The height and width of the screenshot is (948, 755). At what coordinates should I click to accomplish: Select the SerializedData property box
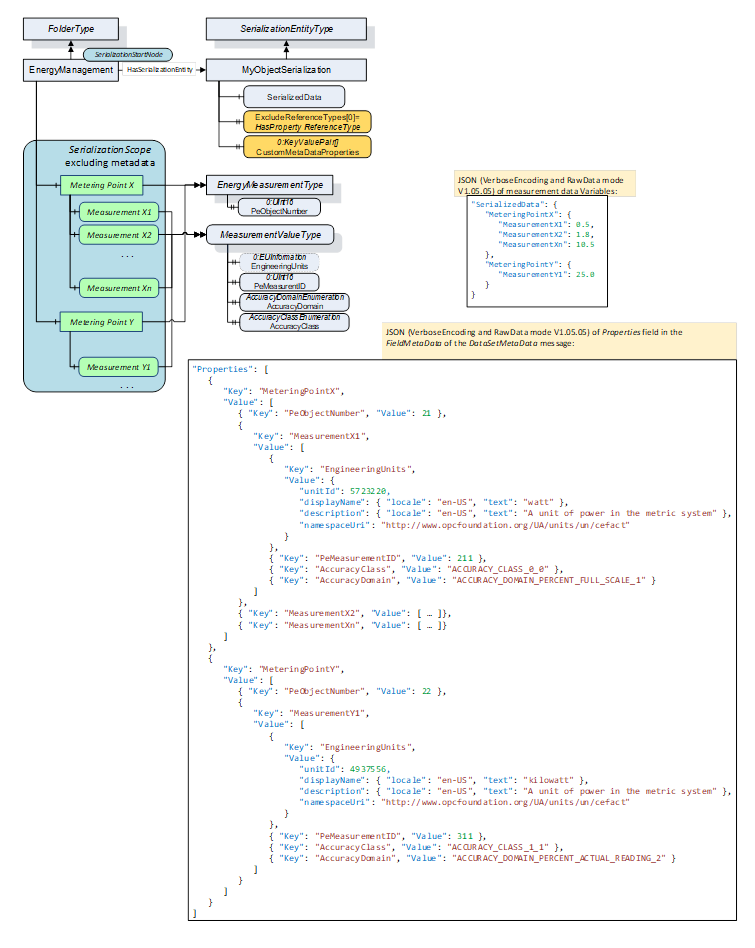tap(294, 97)
